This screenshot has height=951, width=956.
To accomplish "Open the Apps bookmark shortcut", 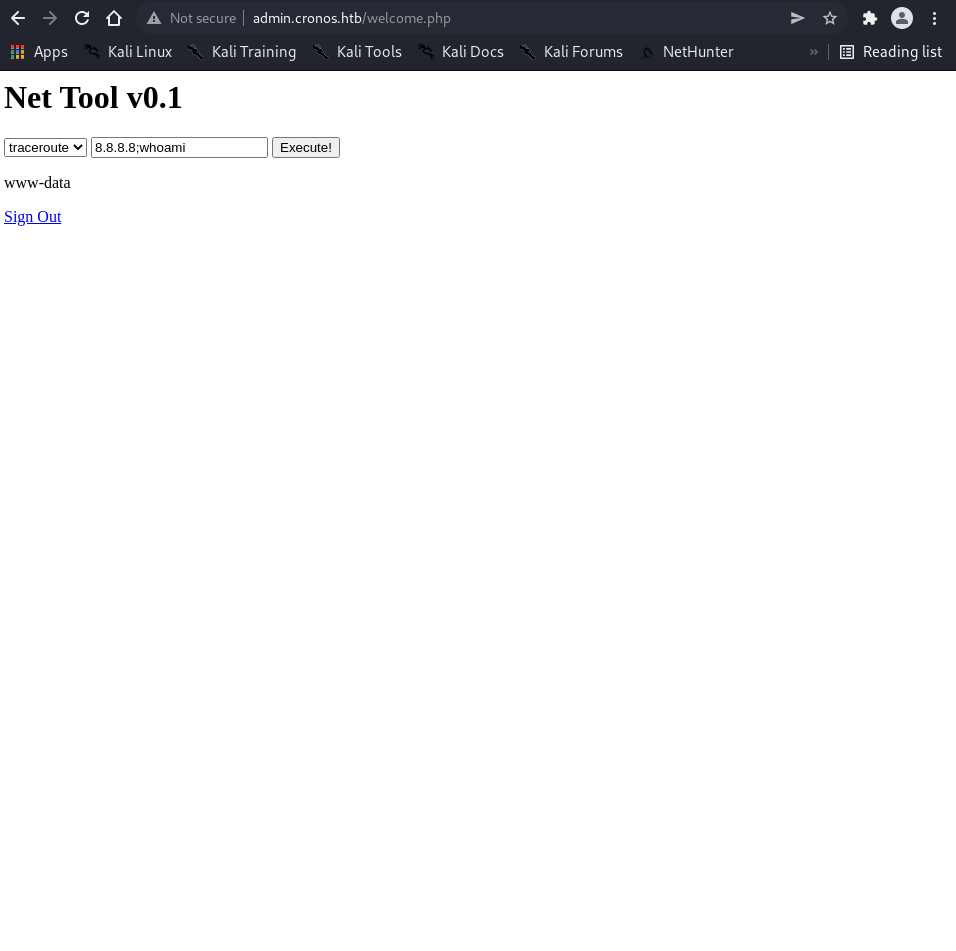I will point(39,52).
